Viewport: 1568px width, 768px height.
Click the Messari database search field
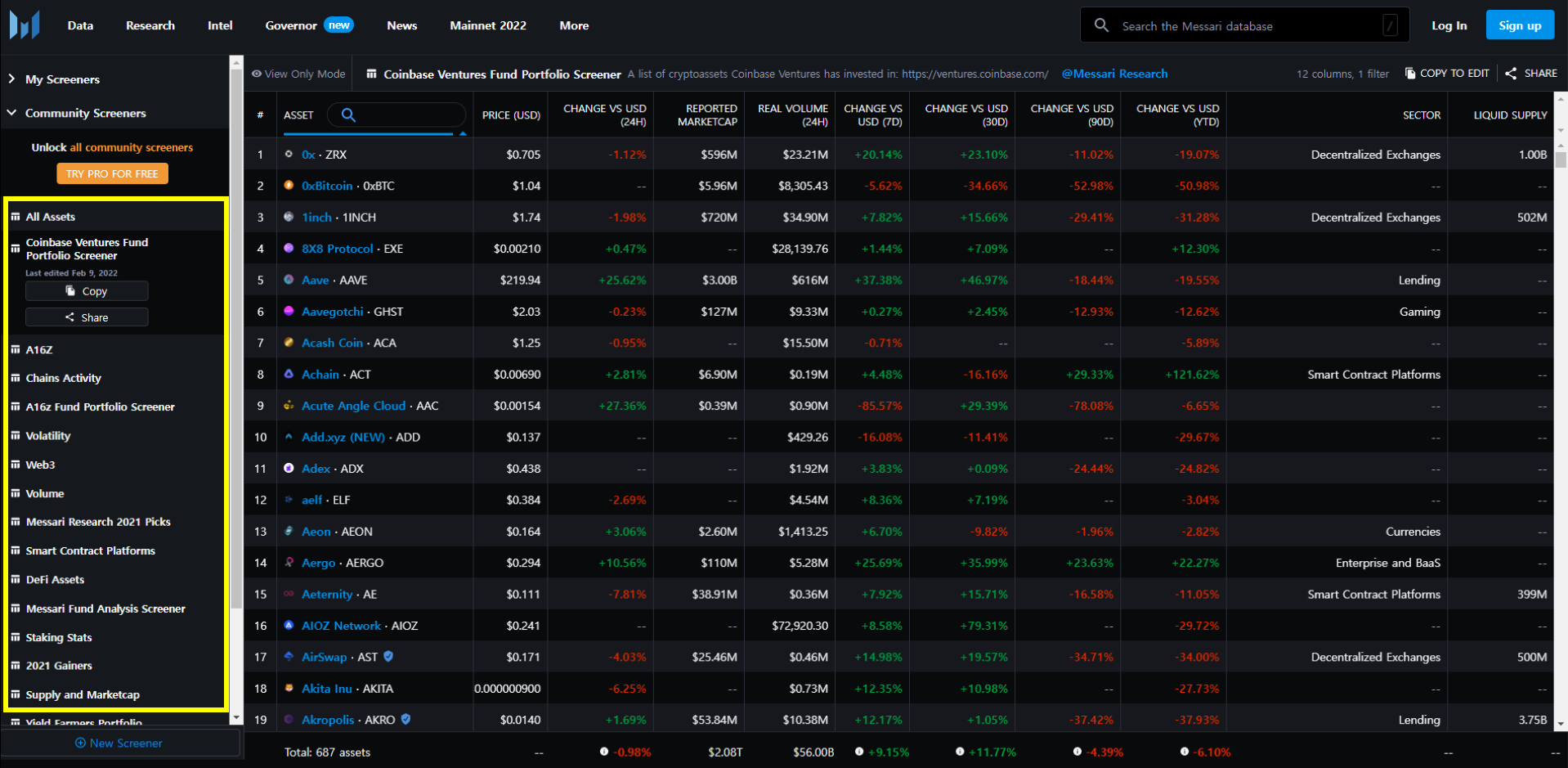coord(1245,25)
